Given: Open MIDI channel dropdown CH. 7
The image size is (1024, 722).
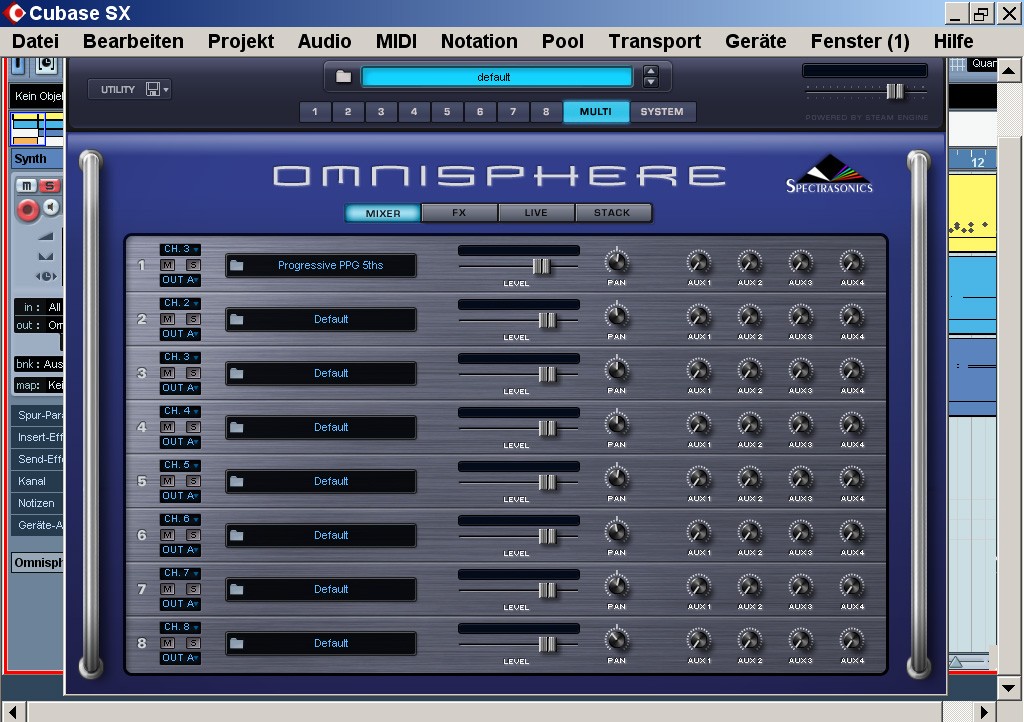Looking at the screenshot, I should (x=180, y=573).
